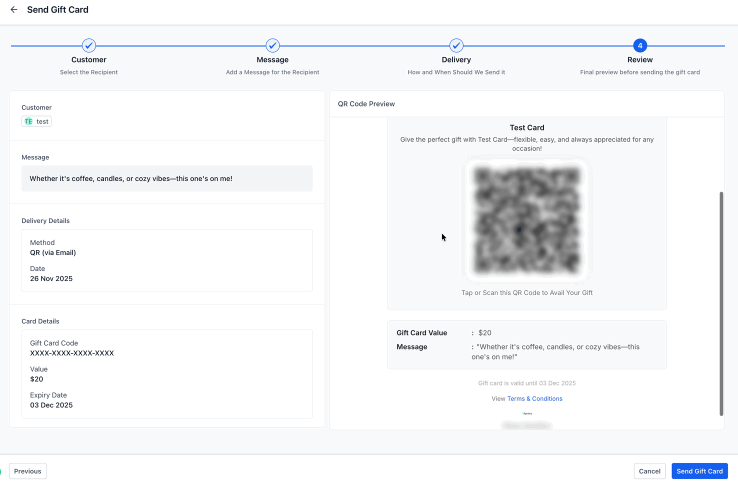The height and width of the screenshot is (483, 738).
Task: Select the Review step number 4 circle
Action: (640, 46)
